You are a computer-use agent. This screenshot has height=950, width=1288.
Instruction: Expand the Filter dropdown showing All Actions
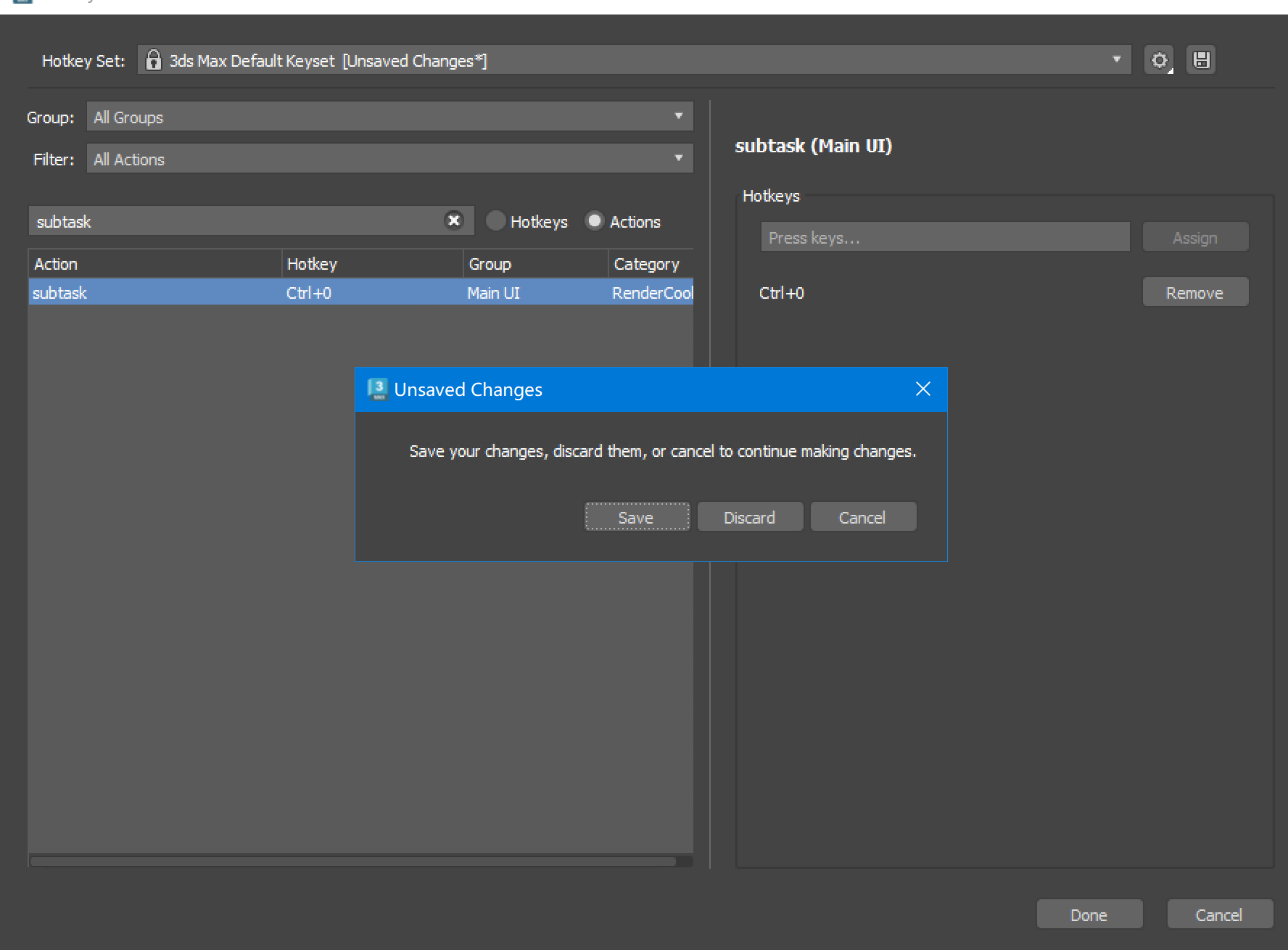(679, 159)
